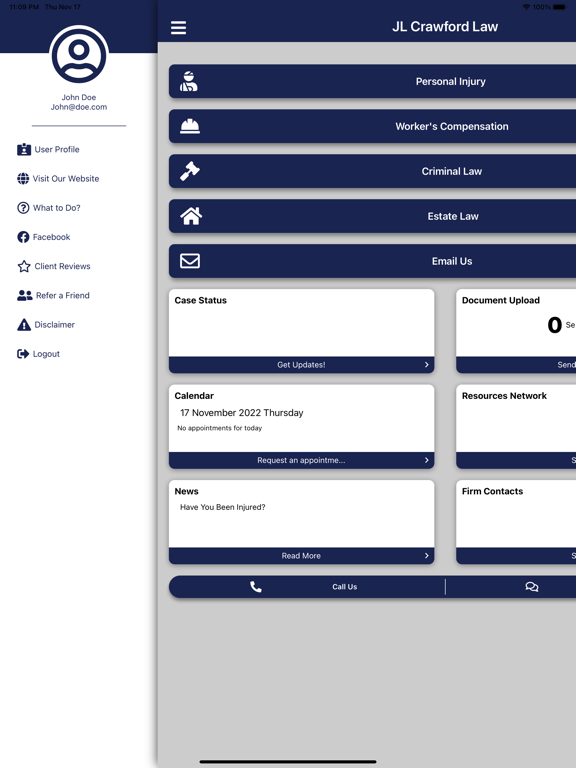Open Estate Law section

point(372,216)
